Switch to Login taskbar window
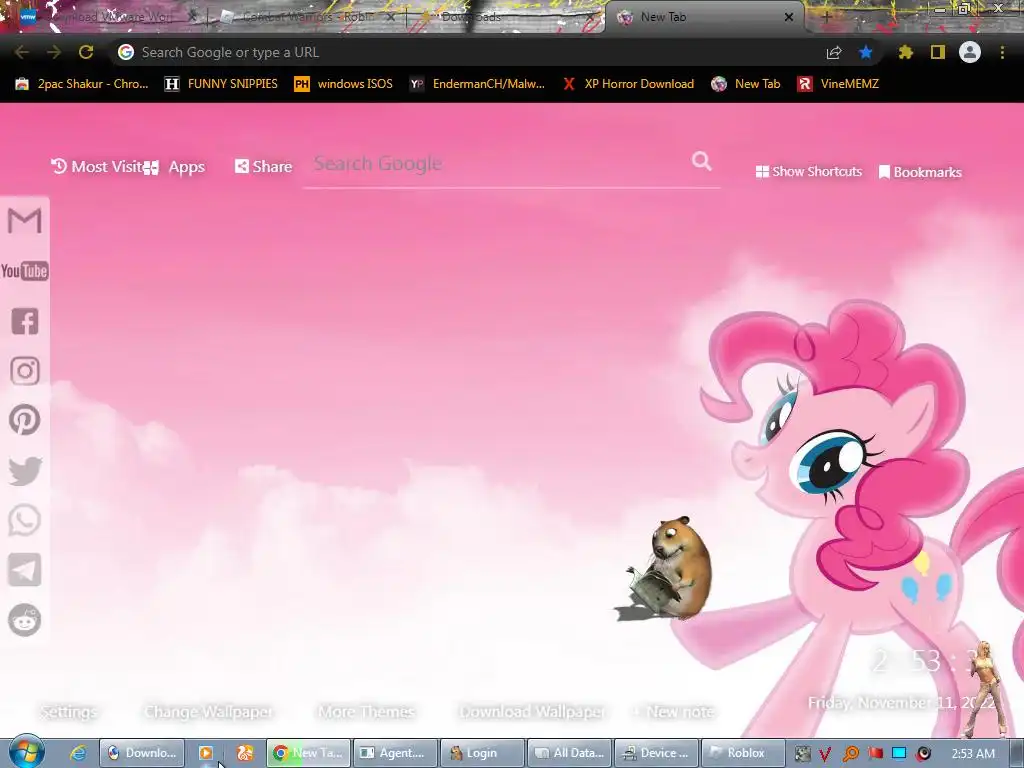This screenshot has height=768, width=1024. tap(482, 753)
